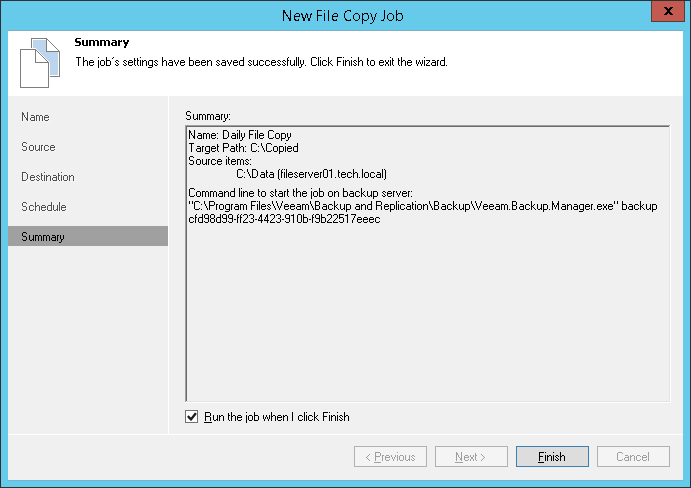Viewport: 691px width, 488px height.
Task: Go to the Name wizard step
Action: [x=36, y=117]
